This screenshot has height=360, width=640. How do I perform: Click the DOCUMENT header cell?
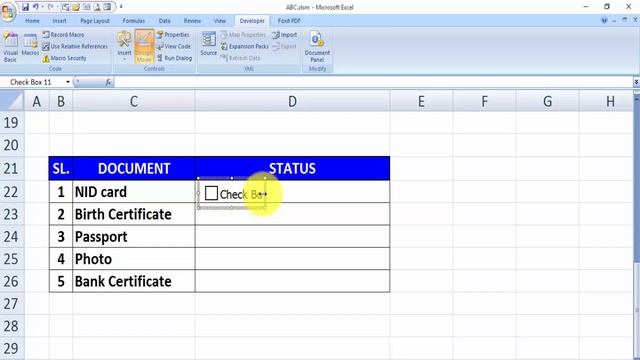(x=134, y=168)
